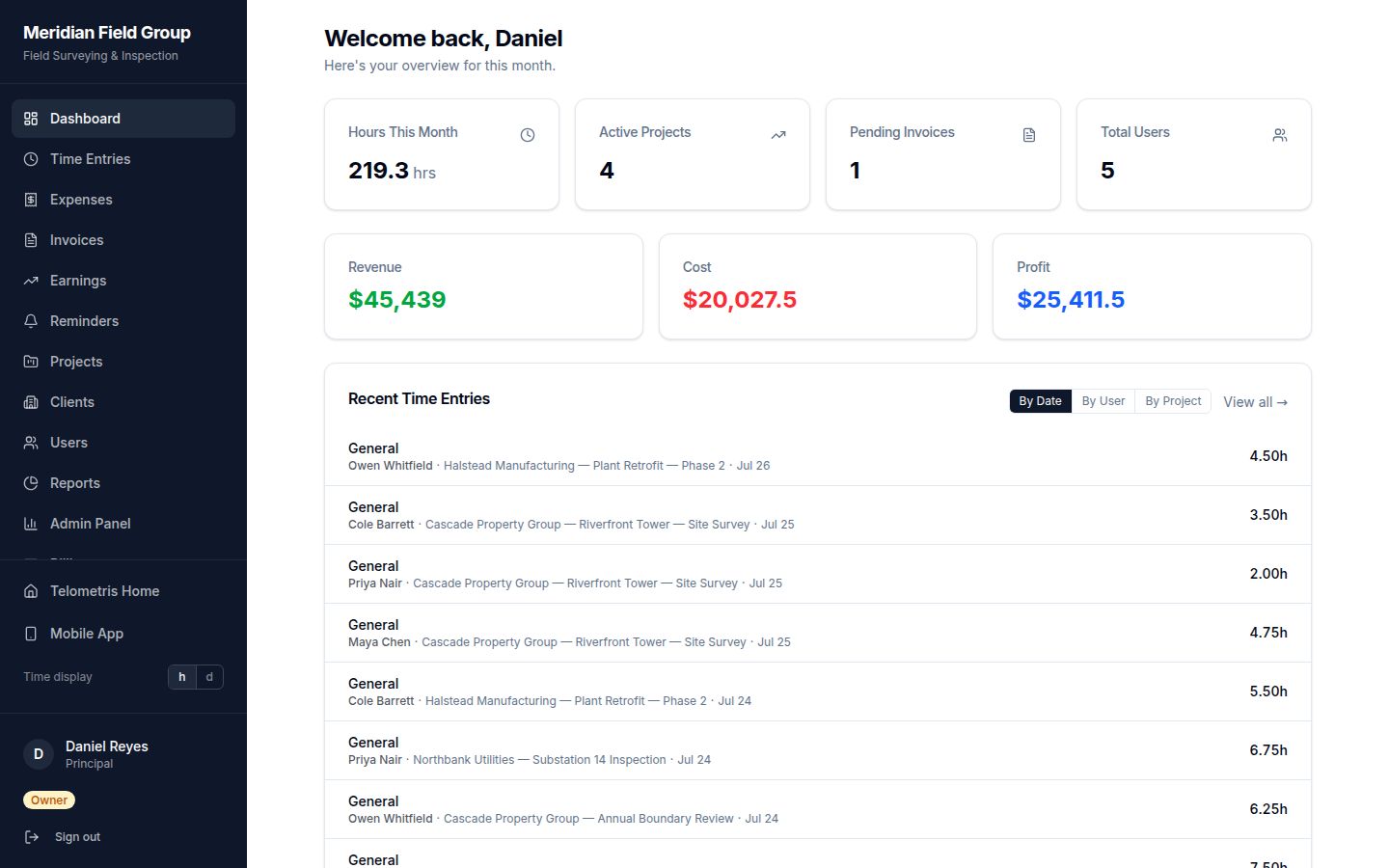
Task: Switch time display to days (d)
Action: (209, 677)
